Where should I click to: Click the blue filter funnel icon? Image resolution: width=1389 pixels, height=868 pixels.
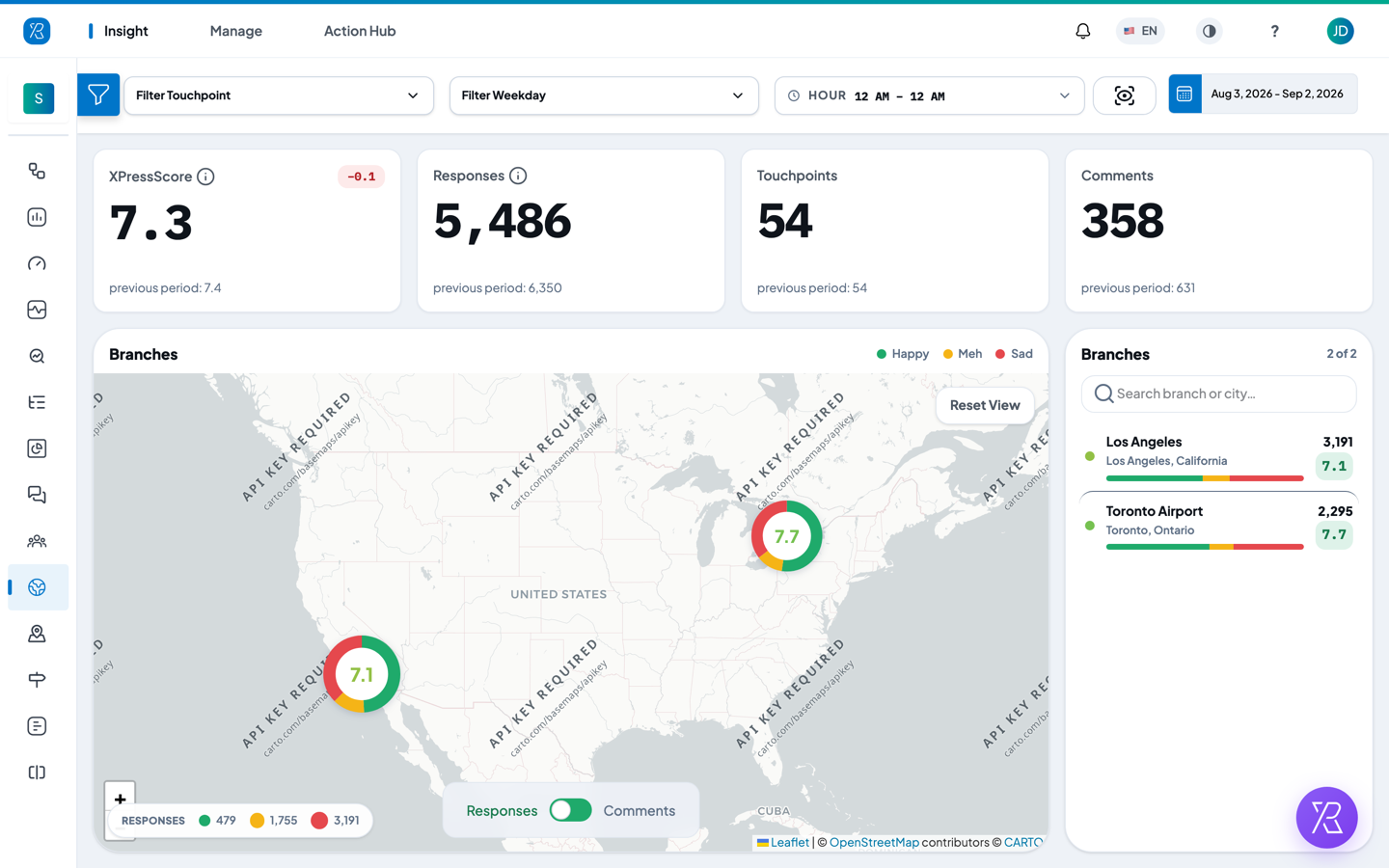click(x=98, y=95)
